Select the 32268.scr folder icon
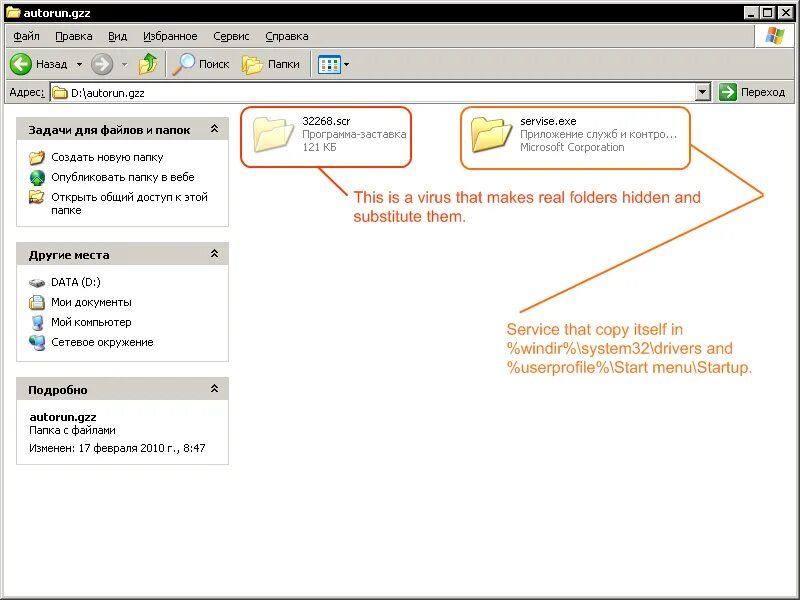Viewport: 800px width, 600px height. [273, 134]
